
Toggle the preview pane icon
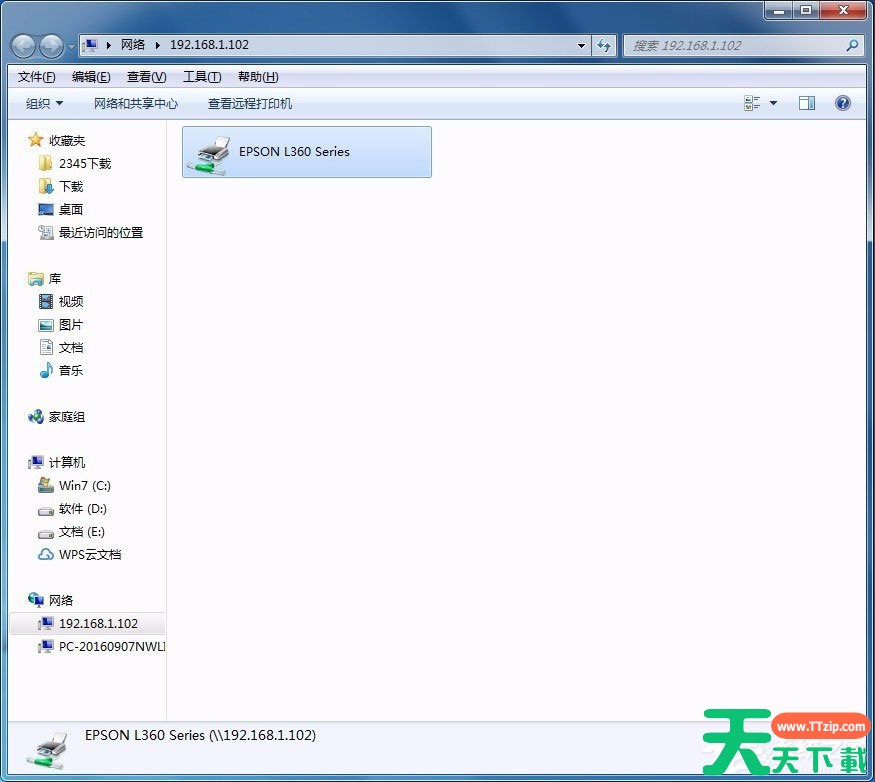[x=806, y=103]
